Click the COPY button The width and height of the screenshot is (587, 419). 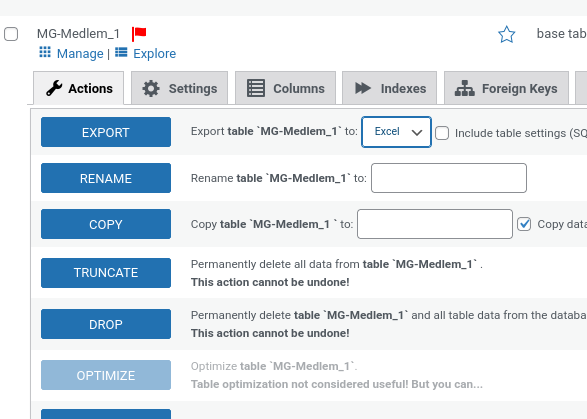pyautogui.click(x=106, y=224)
